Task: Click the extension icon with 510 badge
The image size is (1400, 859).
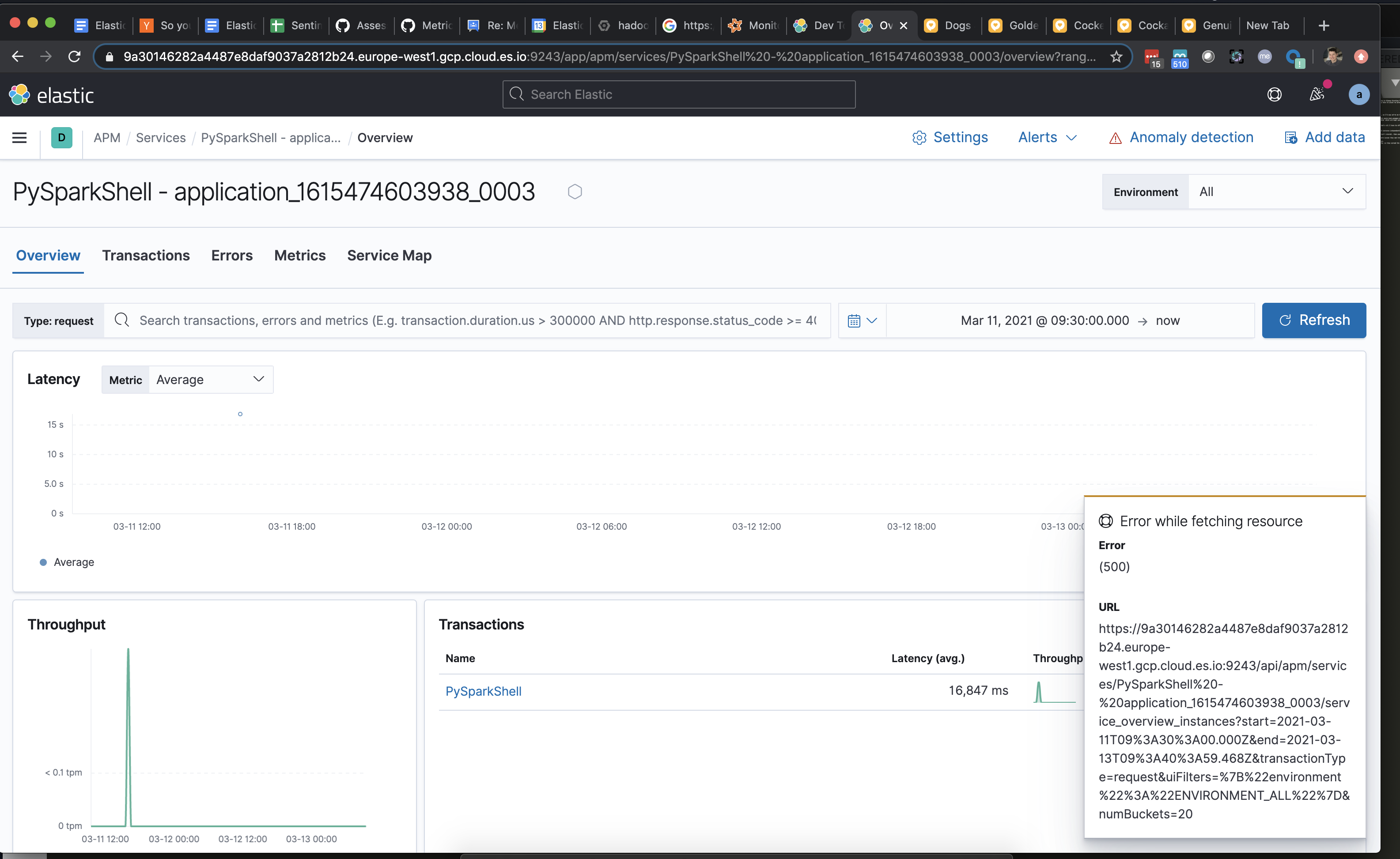Action: [1180, 58]
